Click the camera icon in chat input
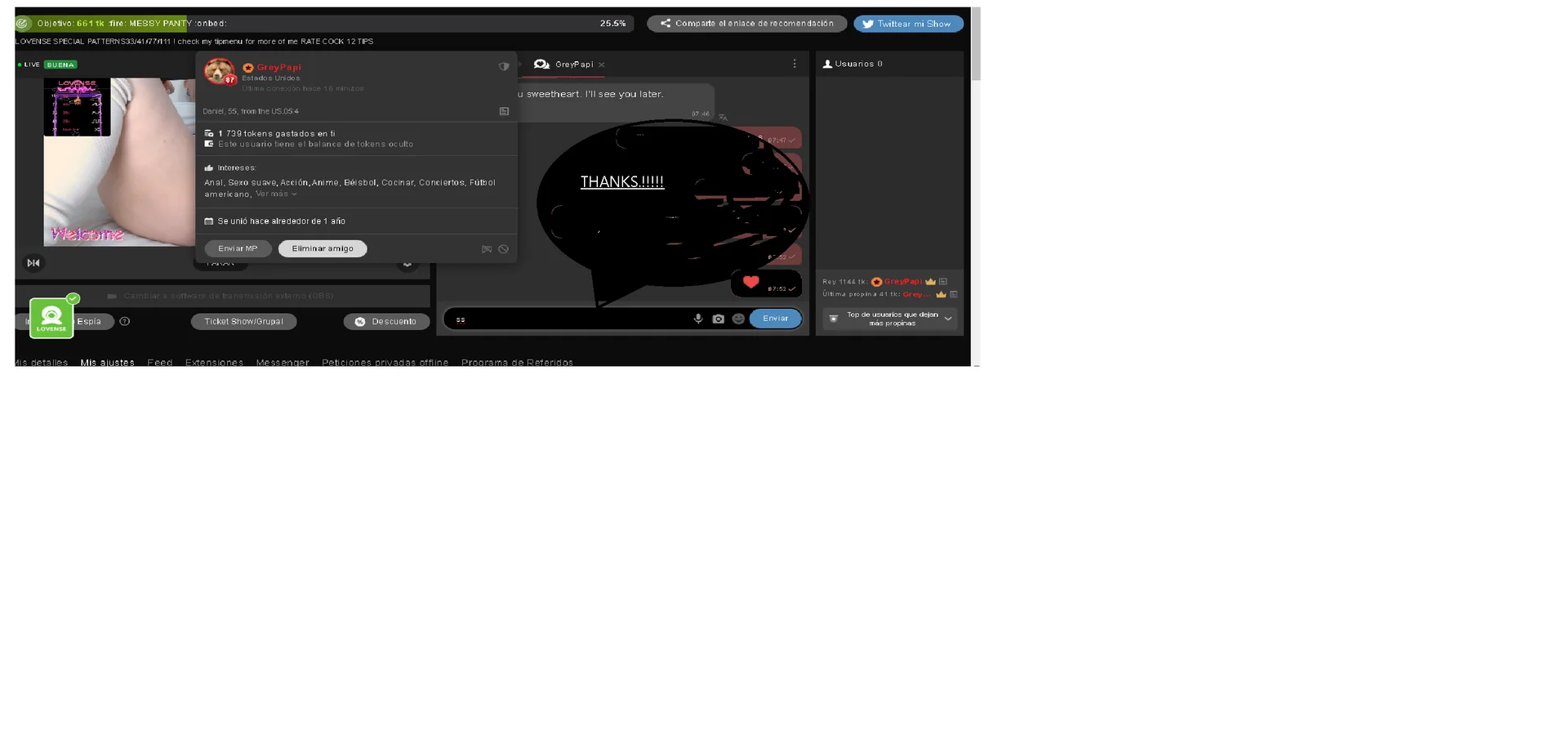This screenshot has height=750, width=1568. click(718, 319)
